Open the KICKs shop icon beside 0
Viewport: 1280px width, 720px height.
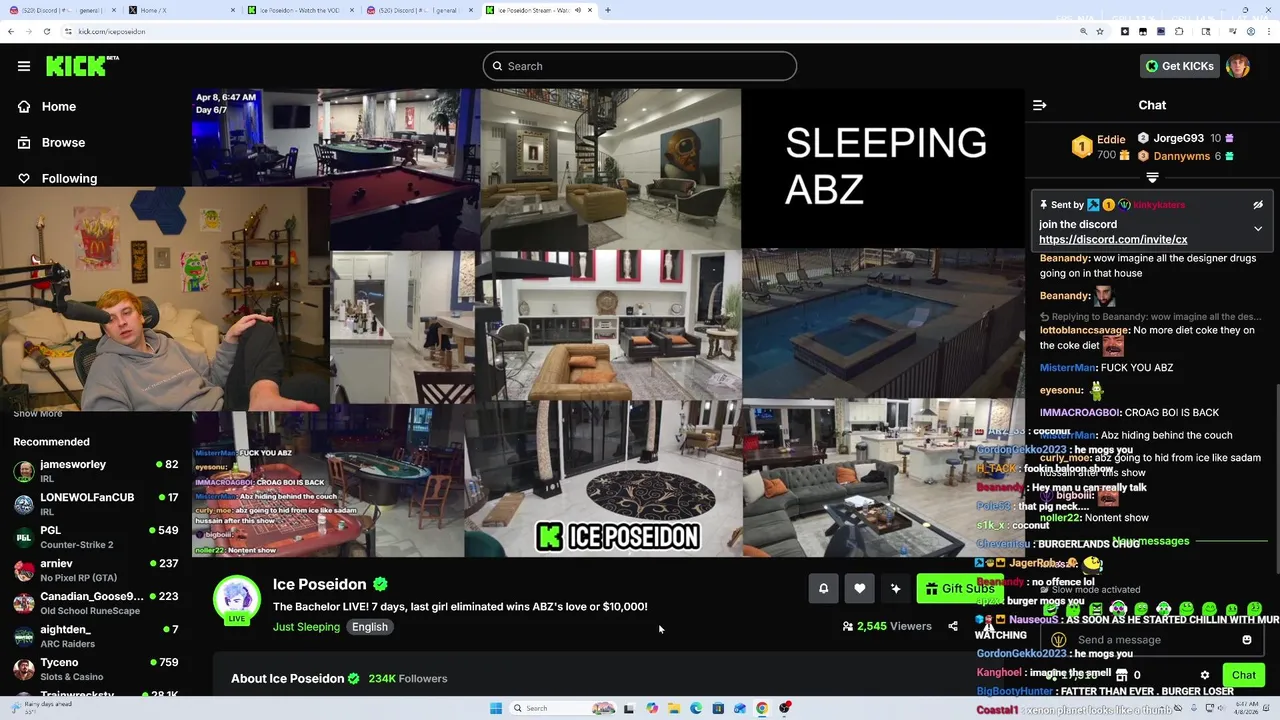pyautogui.click(x=1121, y=675)
